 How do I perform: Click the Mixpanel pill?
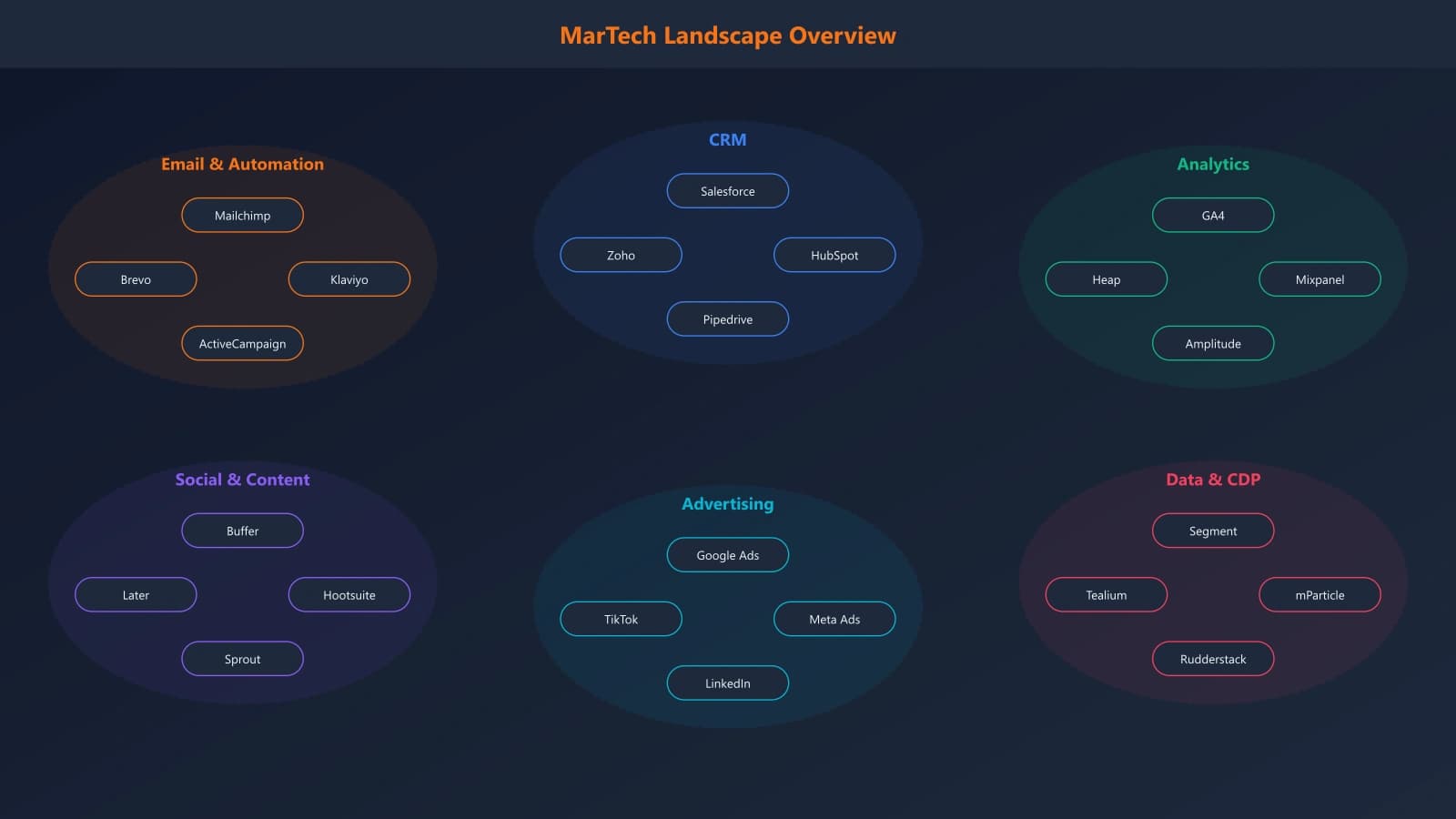[x=1319, y=279]
